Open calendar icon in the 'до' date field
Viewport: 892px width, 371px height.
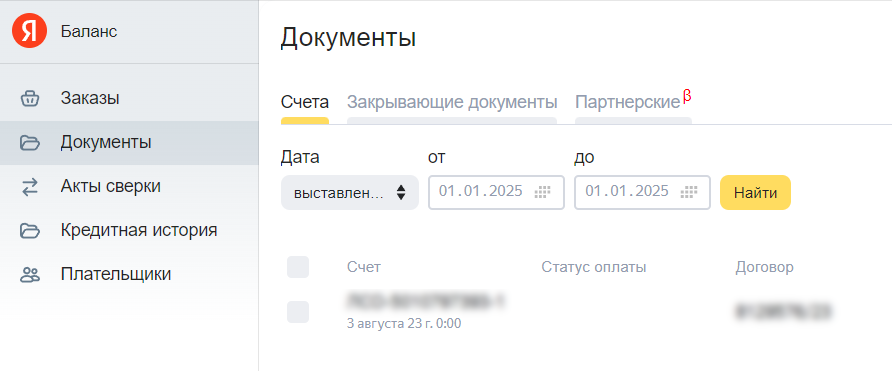point(689,192)
